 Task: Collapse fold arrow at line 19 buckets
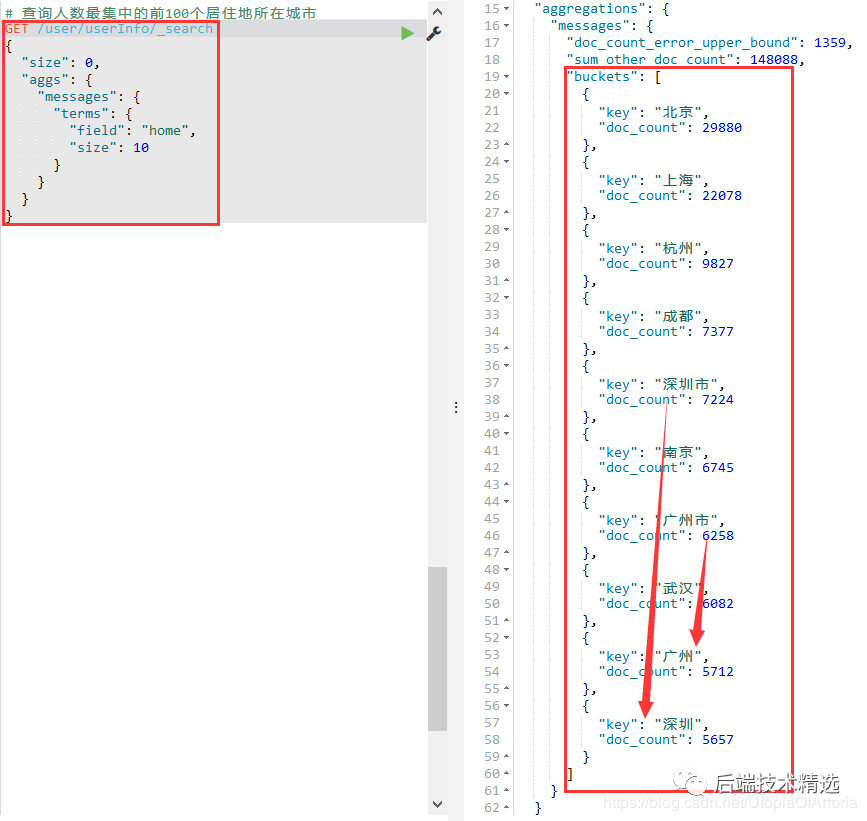[506, 77]
